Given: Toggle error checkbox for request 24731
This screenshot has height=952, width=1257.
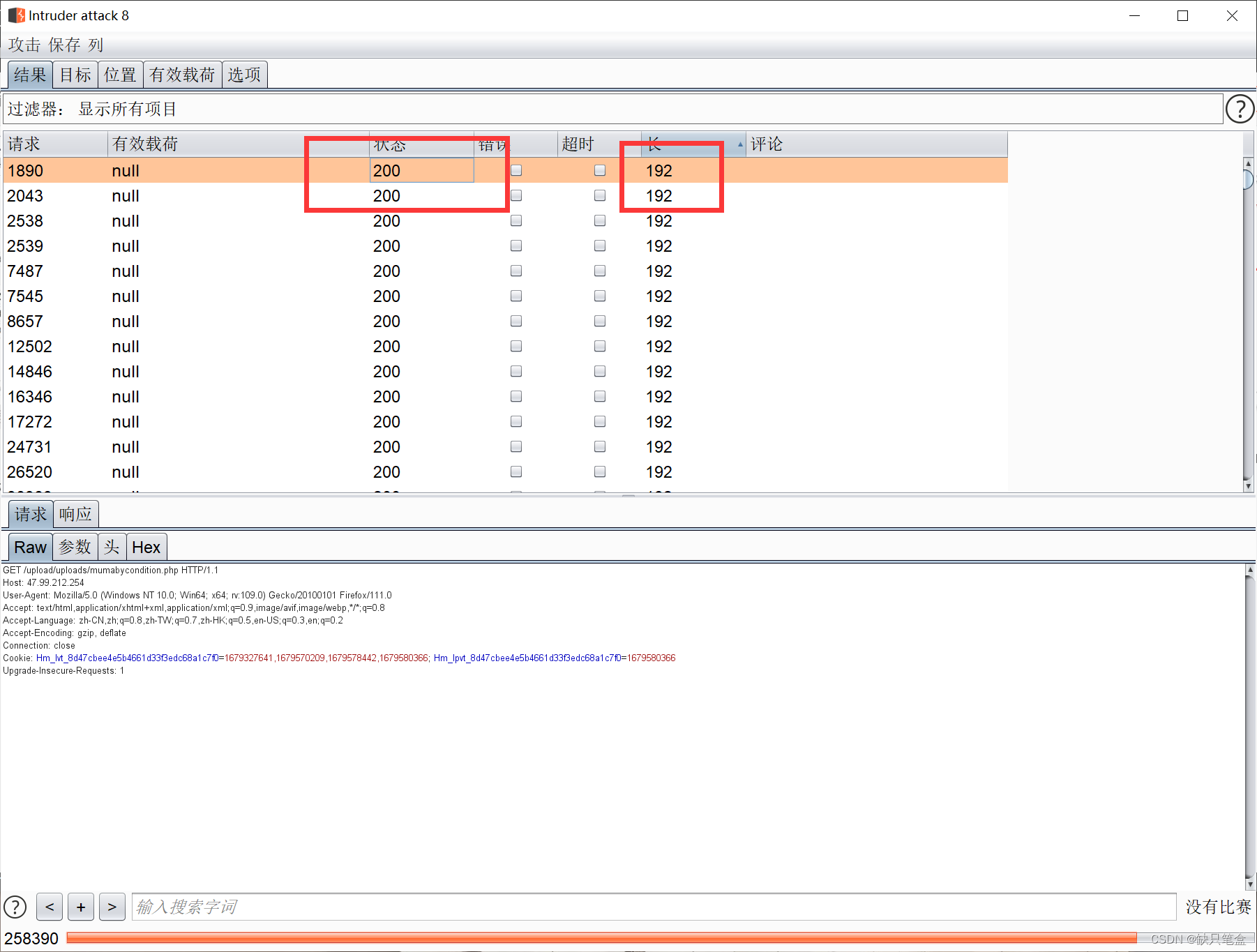Looking at the screenshot, I should 516,446.
